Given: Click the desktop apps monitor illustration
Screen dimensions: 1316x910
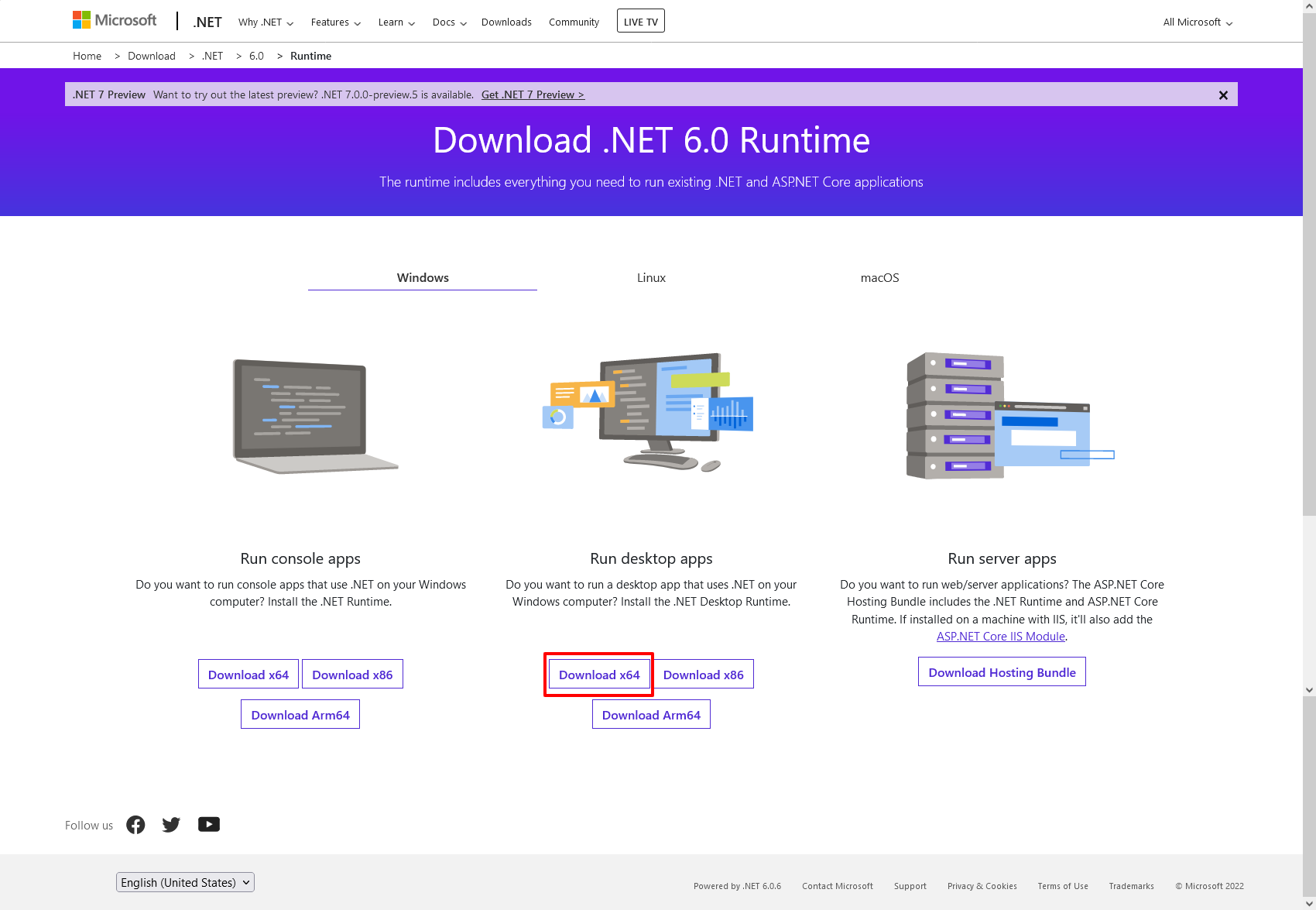Looking at the screenshot, I should coord(649,412).
